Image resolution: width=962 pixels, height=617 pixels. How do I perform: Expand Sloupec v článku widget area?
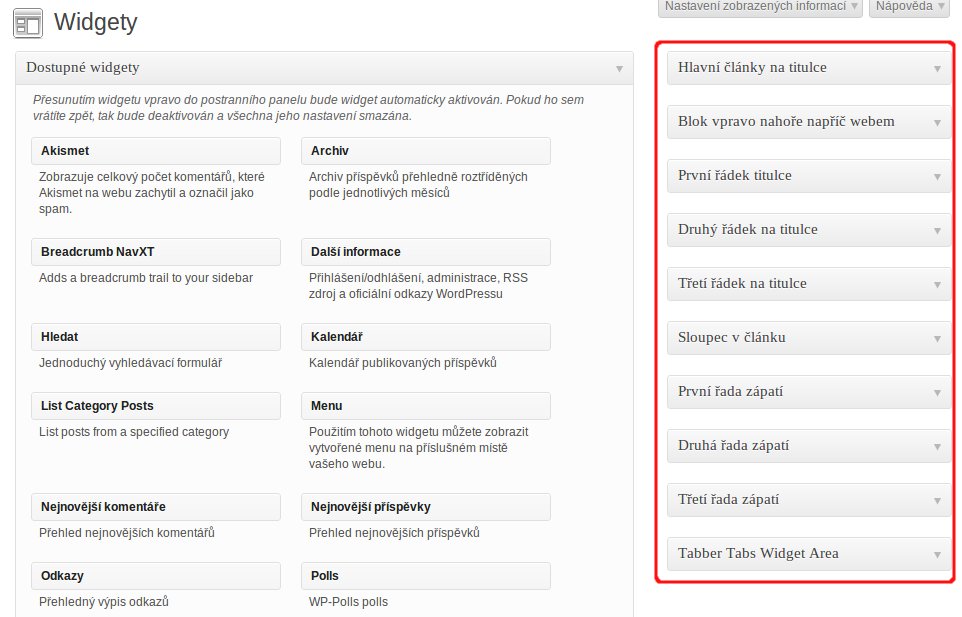[x=937, y=339]
